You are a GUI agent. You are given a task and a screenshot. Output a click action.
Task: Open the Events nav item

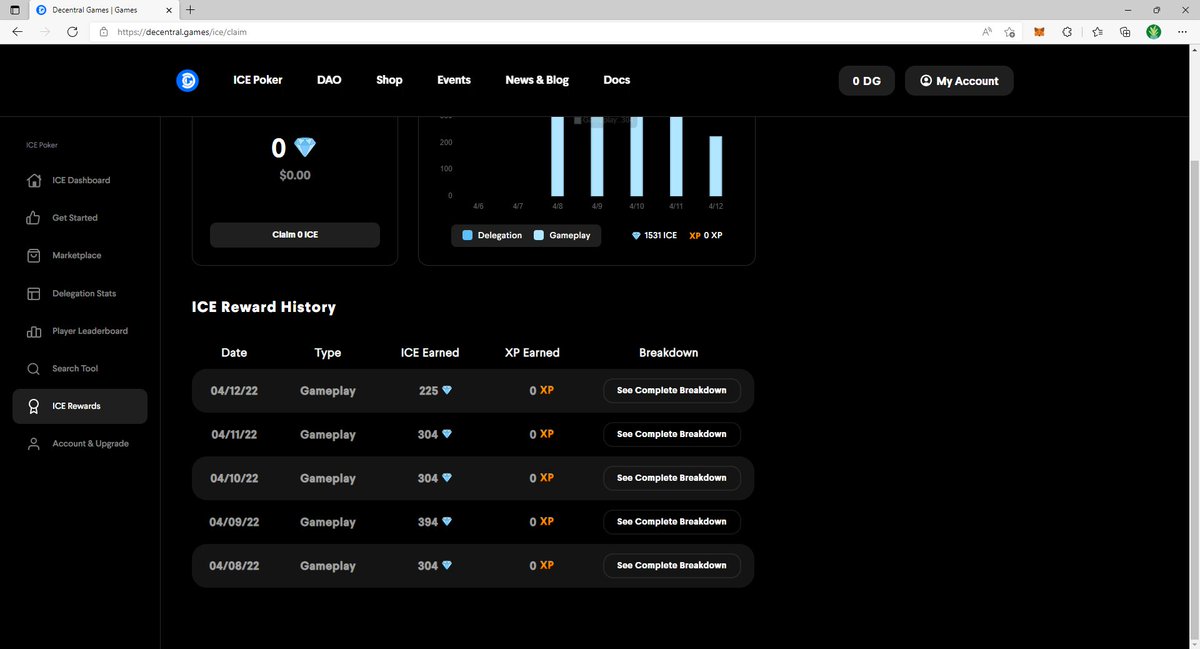(x=454, y=80)
